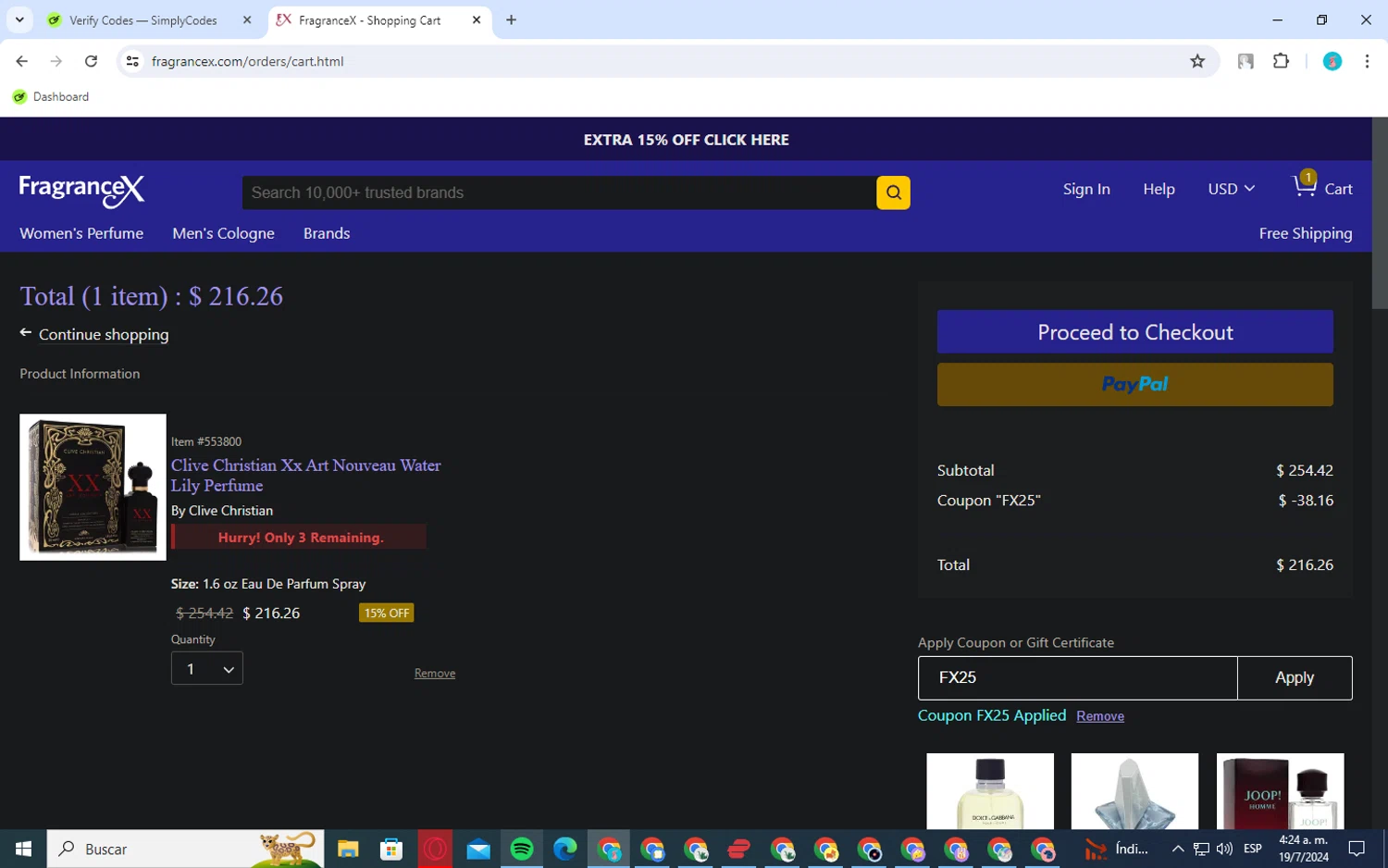Open Clive Christian Xx Art Nouveau product title
This screenshot has height=868, width=1388.
tap(305, 475)
